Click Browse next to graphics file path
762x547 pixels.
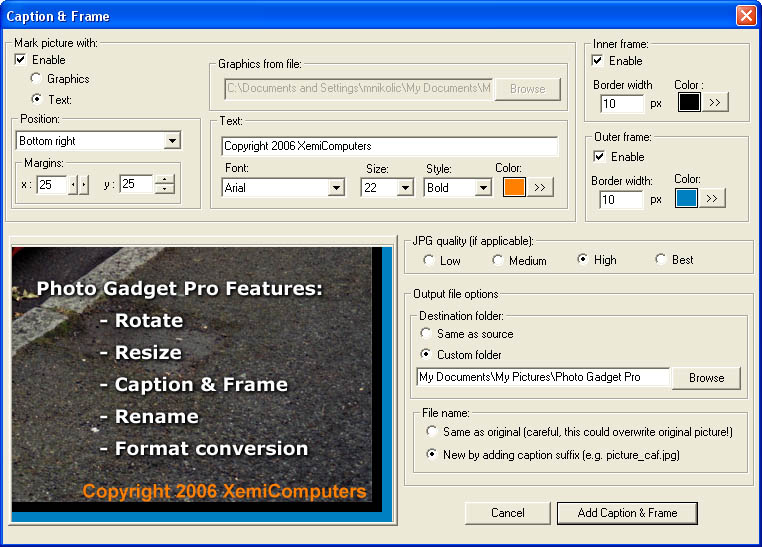pos(528,89)
